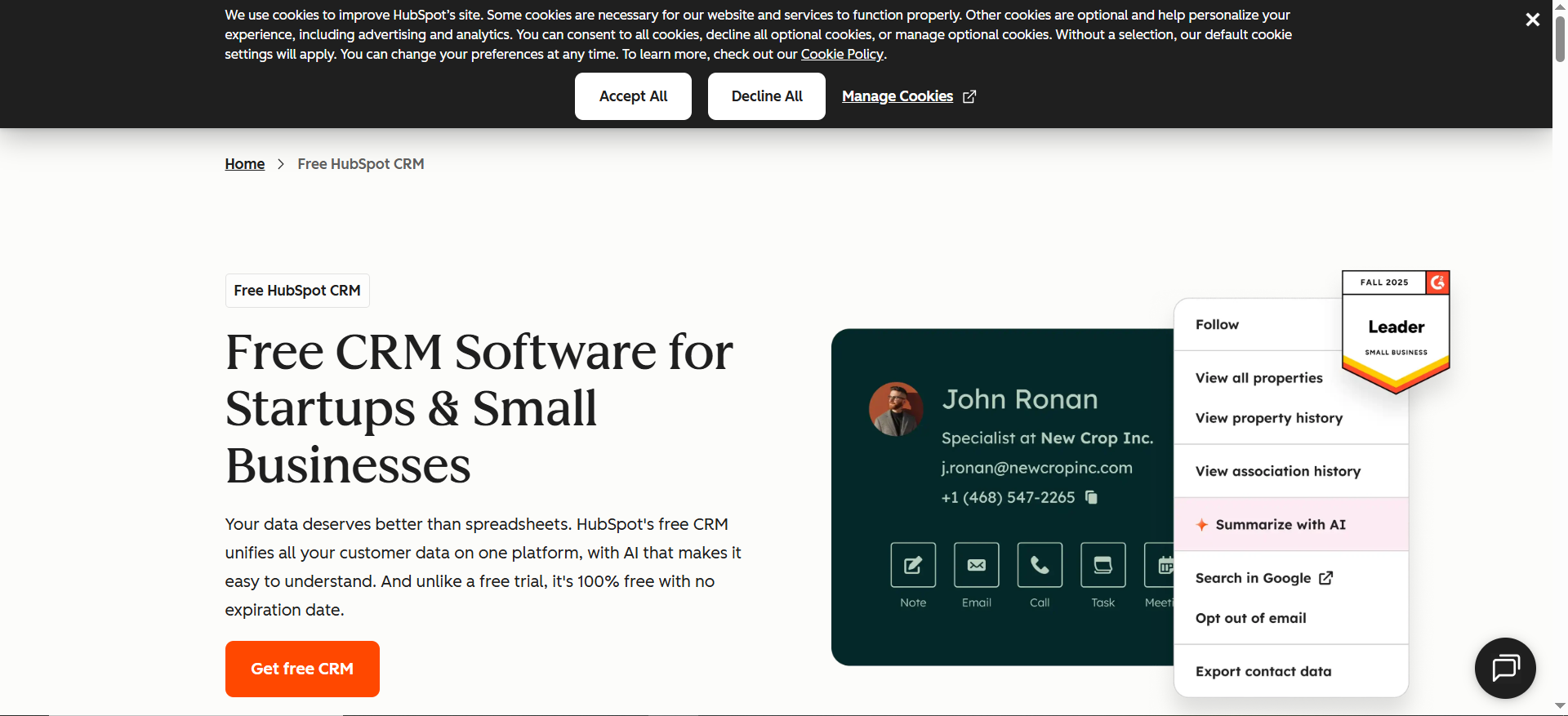
Task: Dismiss the cookie banner with X icon
Action: tap(1532, 20)
